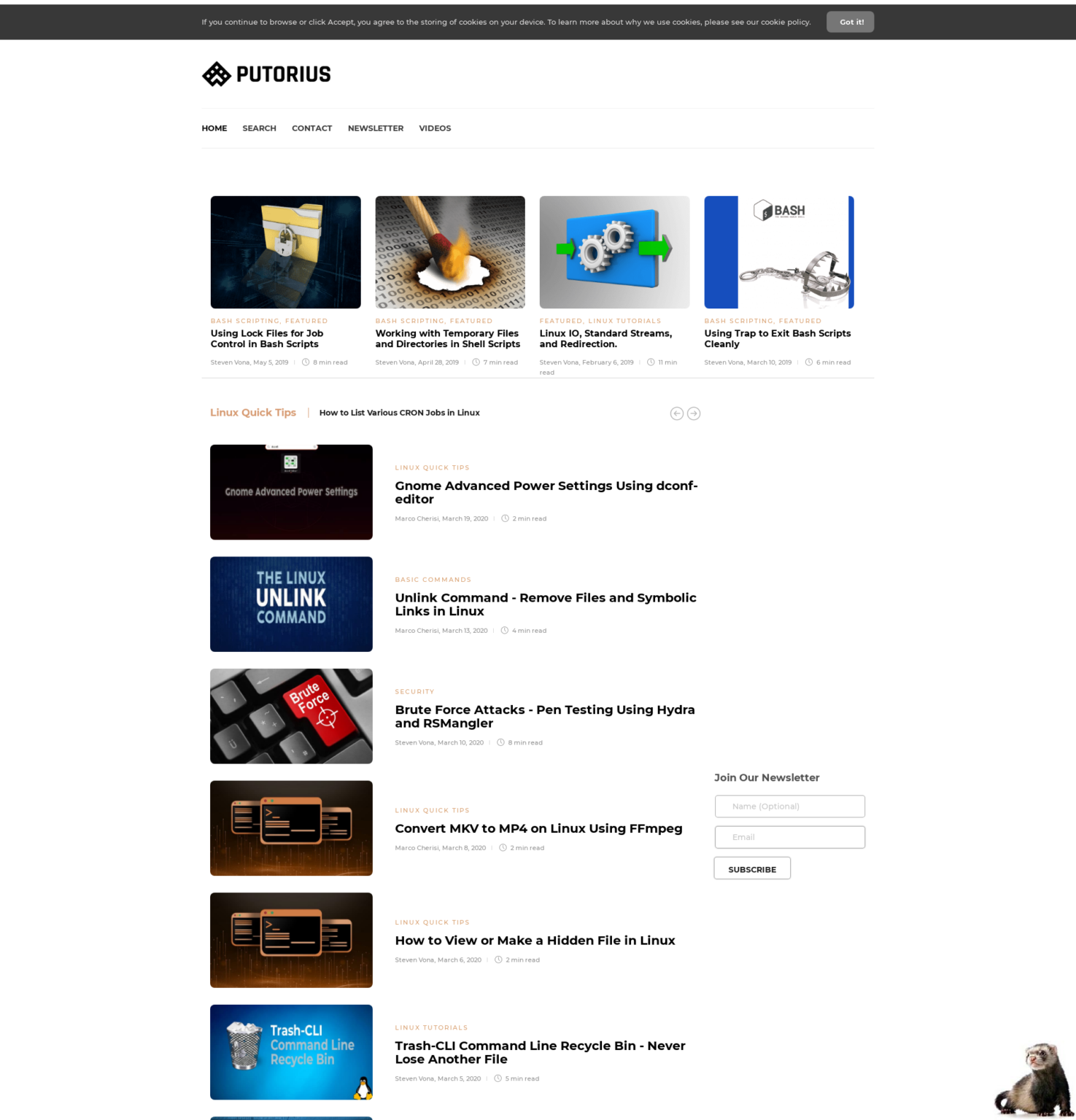
Task: Show next Linux Quick Tip arrow
Action: tap(694, 413)
